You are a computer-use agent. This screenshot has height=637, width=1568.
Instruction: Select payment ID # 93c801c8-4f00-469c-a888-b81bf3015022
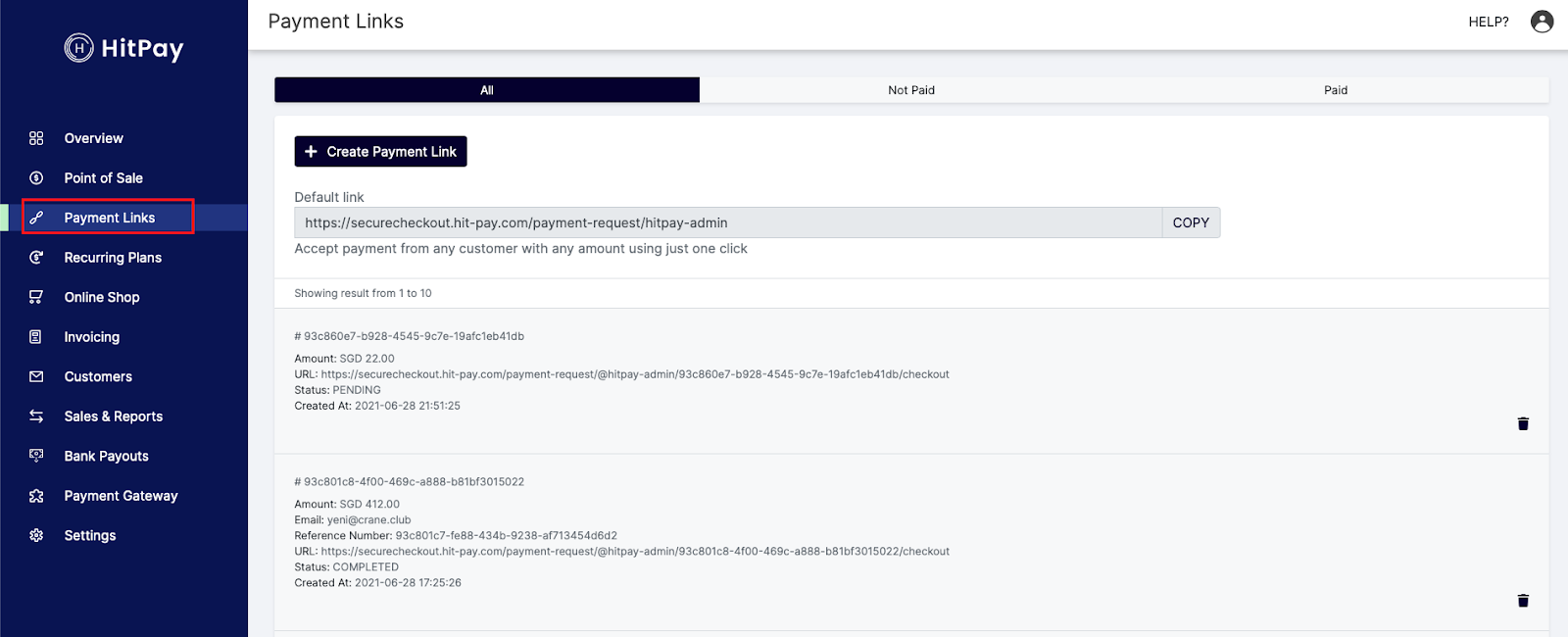(410, 482)
